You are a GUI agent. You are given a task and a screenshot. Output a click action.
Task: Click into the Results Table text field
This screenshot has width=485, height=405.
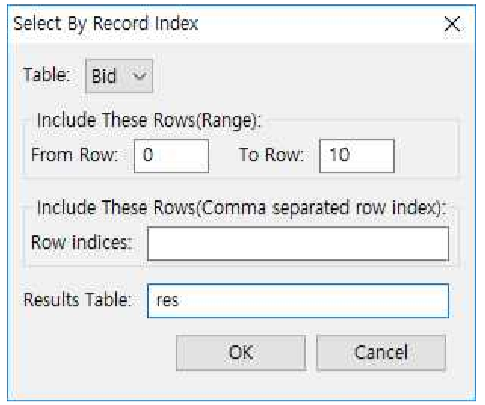[298, 301]
